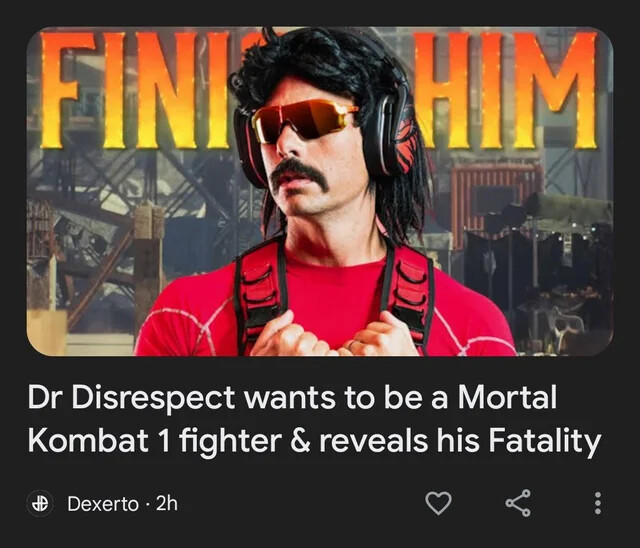This screenshot has width=640, height=548.
Task: Click the Dexerto publisher logo icon
Action: [40, 504]
